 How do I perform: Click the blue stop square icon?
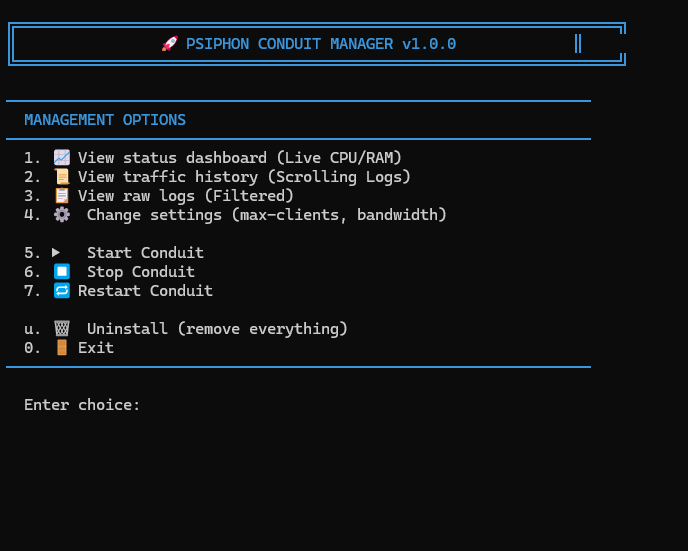point(62,272)
